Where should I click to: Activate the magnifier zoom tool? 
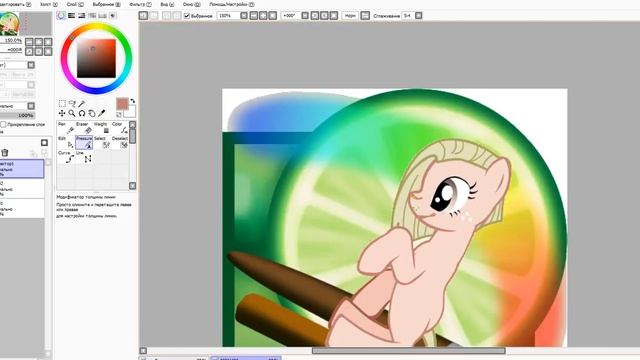pyautogui.click(x=72, y=113)
